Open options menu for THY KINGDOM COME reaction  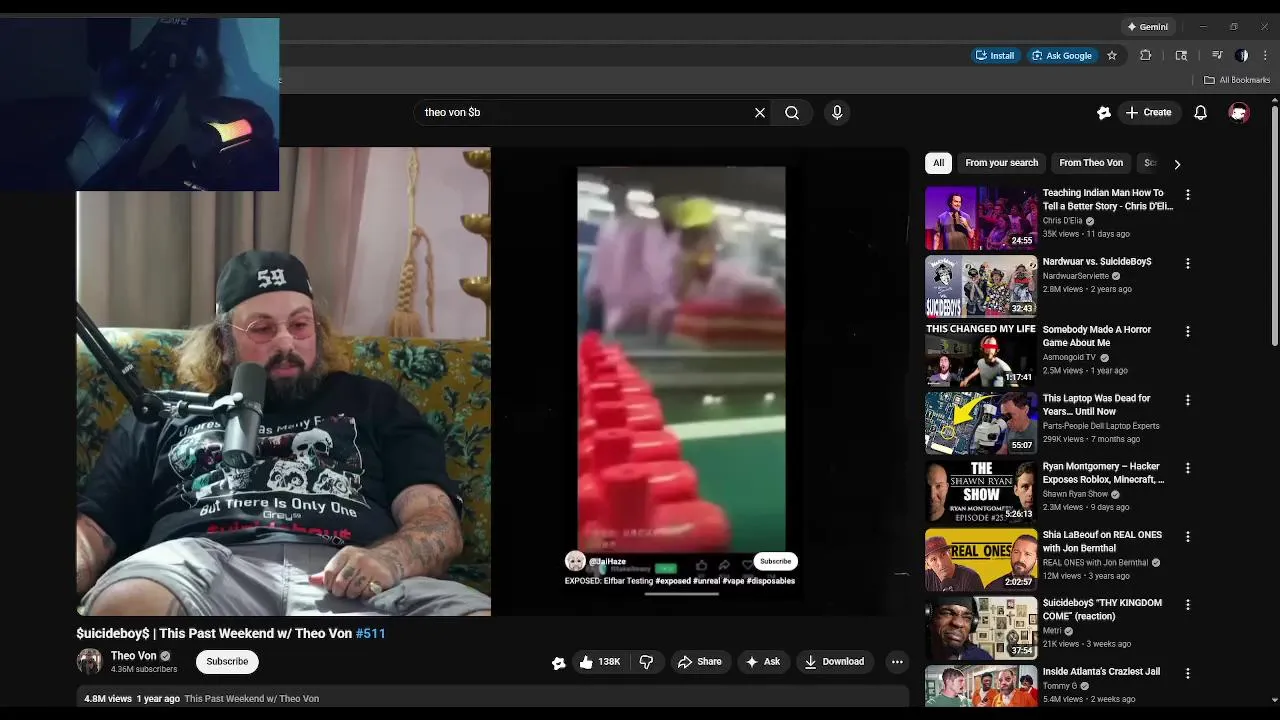pyautogui.click(x=1188, y=605)
